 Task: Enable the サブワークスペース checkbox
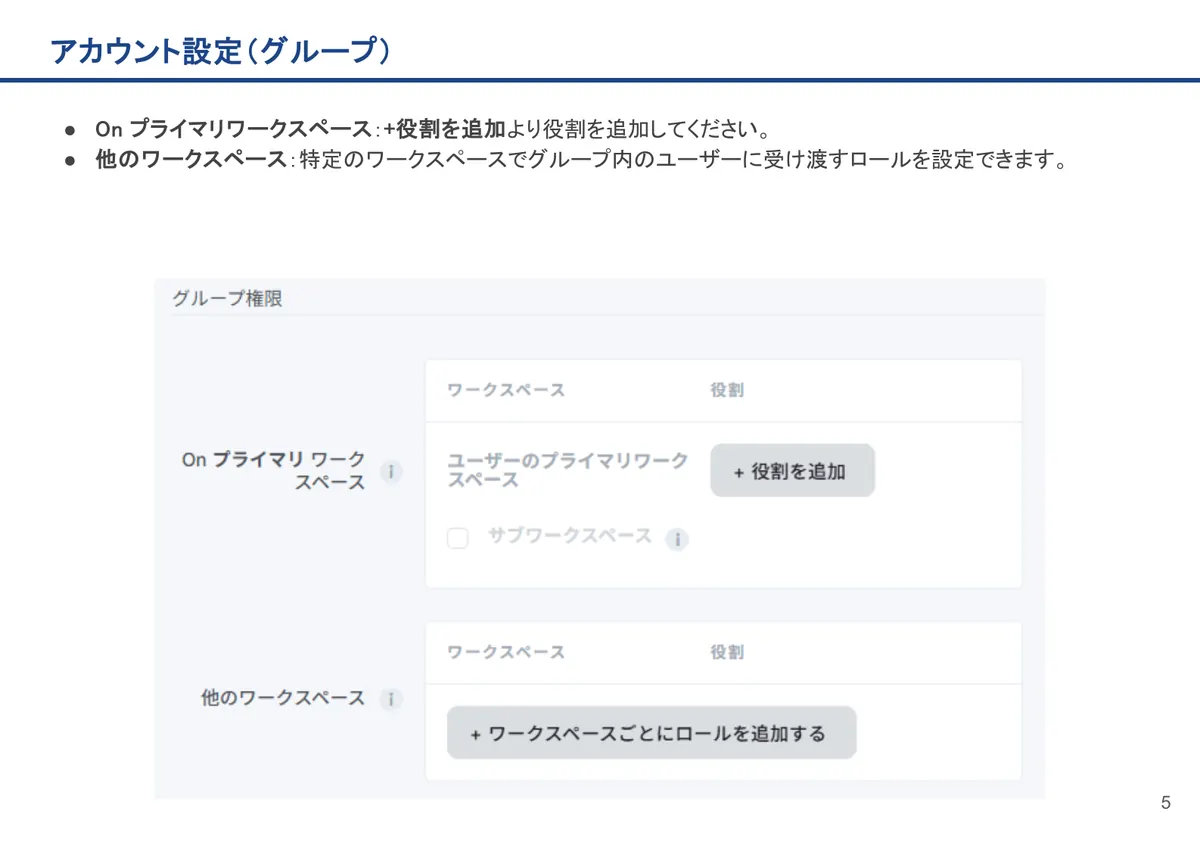tap(457, 539)
